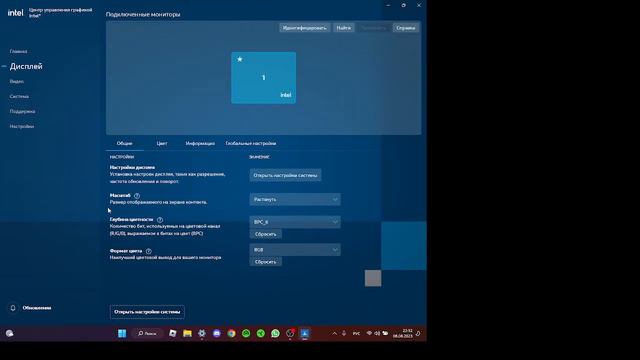Click the bottom Открыть настройки системы button
This screenshot has width=640, height=360.
147,312
